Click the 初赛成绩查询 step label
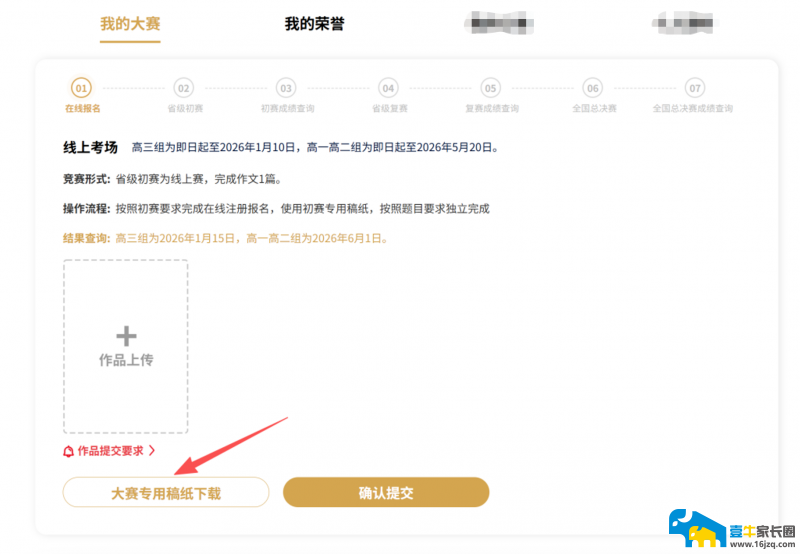 pos(288,109)
